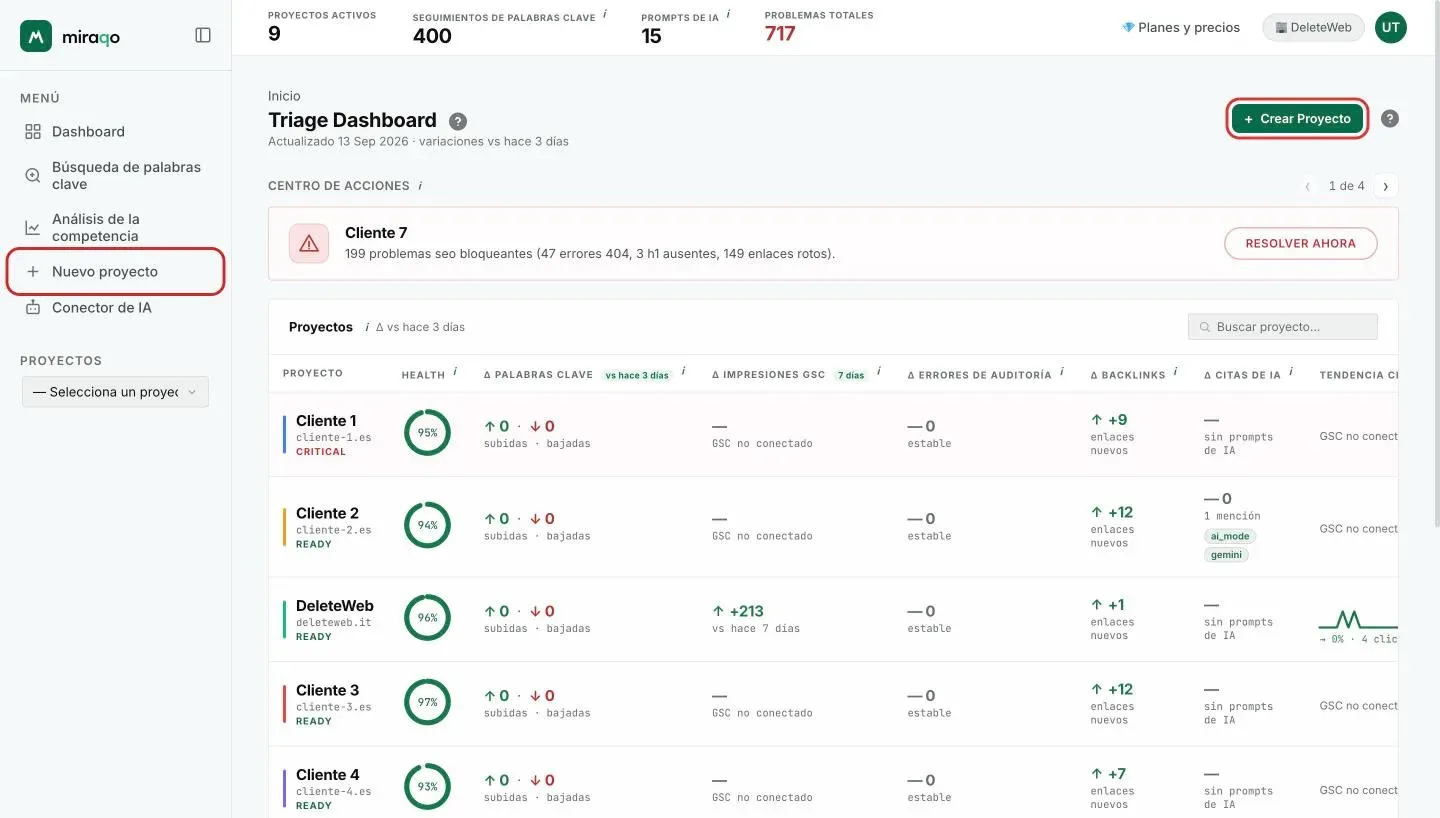
Task: Click the warning triangle icon for Cliente 7
Action: (309, 243)
